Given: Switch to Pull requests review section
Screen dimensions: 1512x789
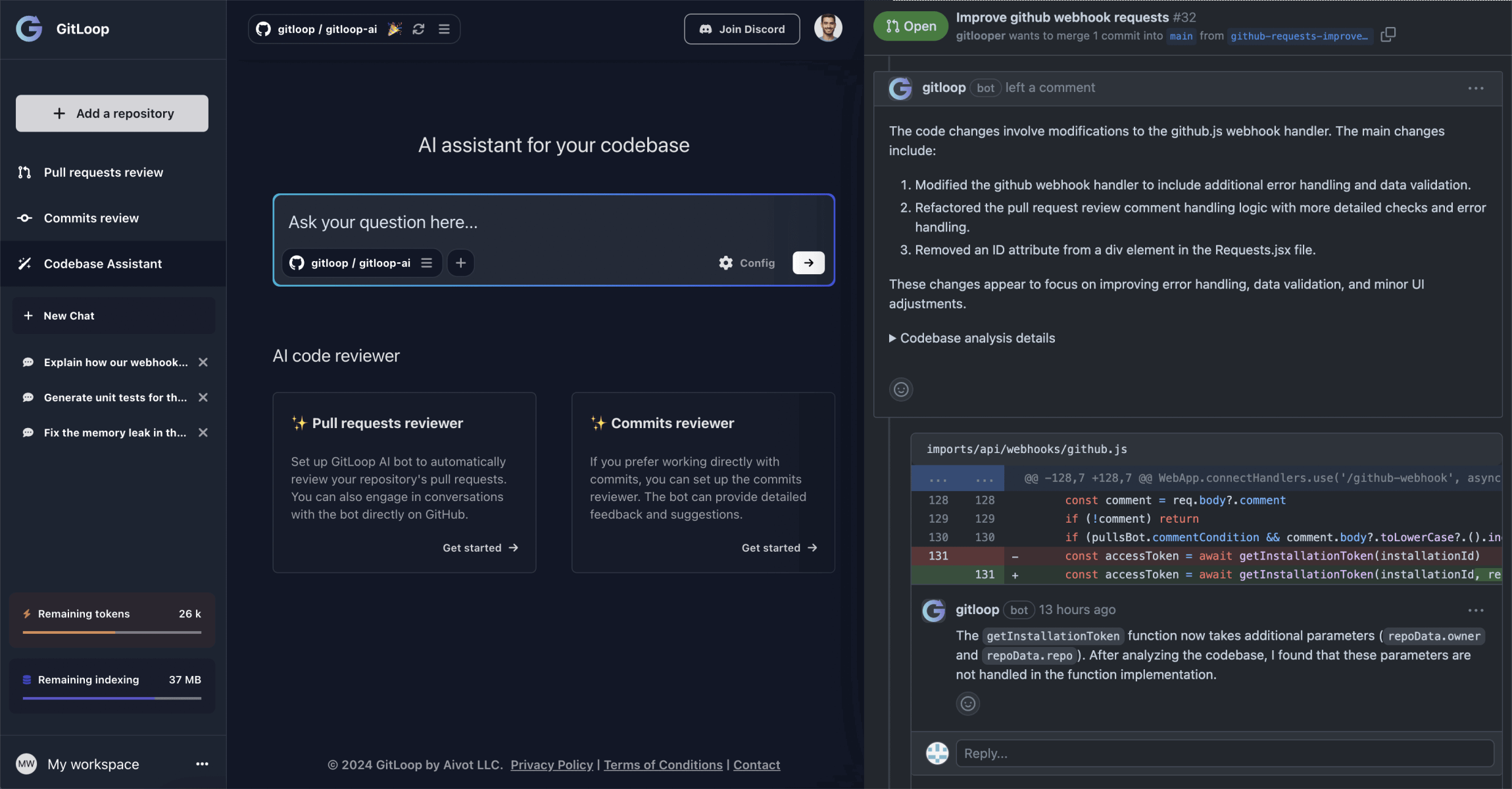Looking at the screenshot, I should (x=103, y=172).
